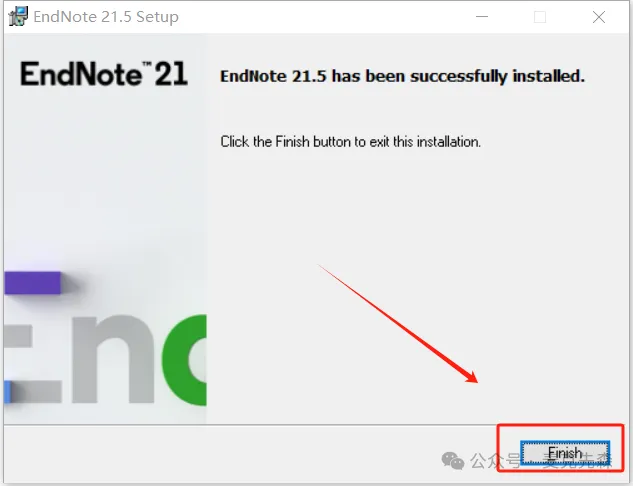Click the EndNote 21.5 Setup title text
This screenshot has width=633, height=486.
point(106,17)
